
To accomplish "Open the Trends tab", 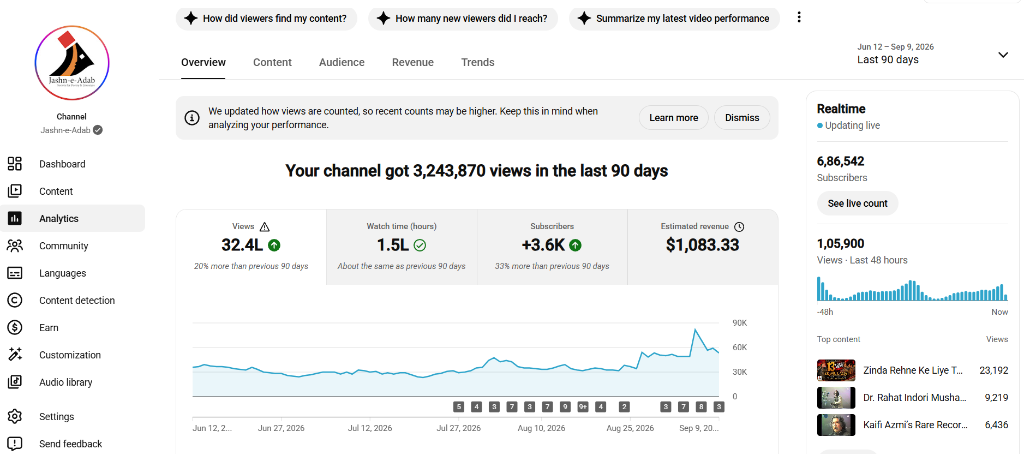I will (x=477, y=63).
